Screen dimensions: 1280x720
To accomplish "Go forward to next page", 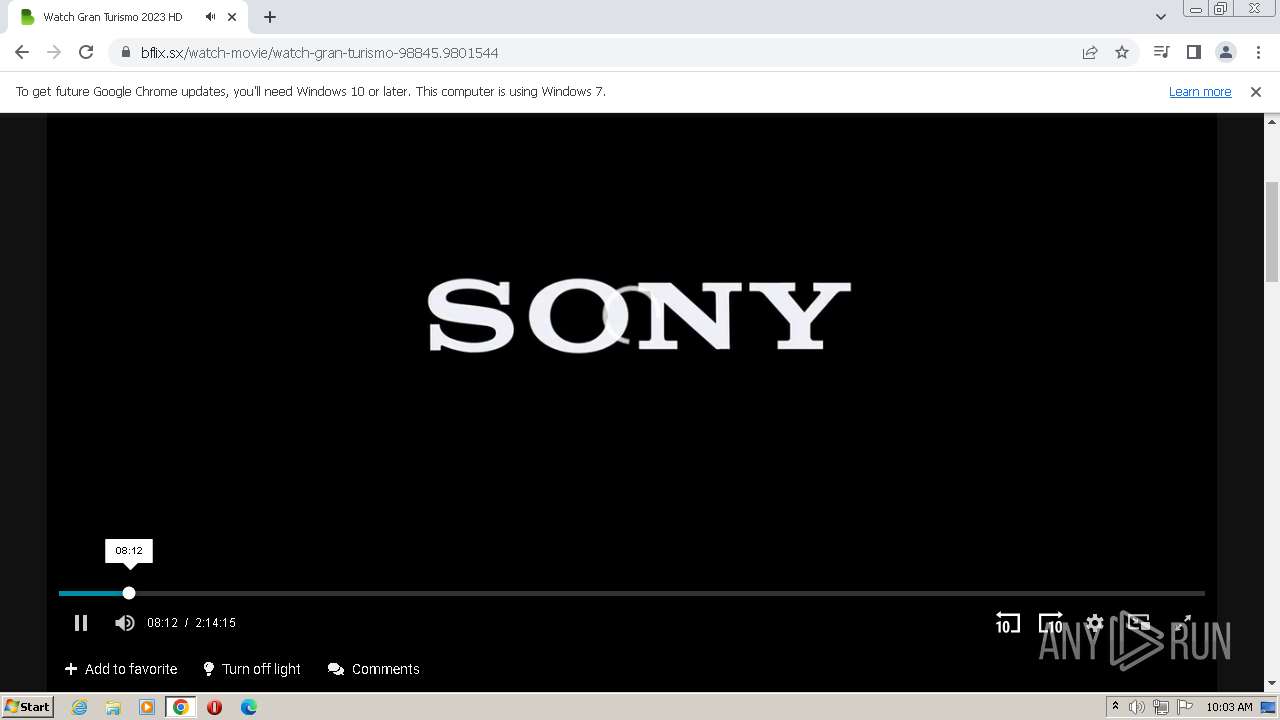I will tap(54, 52).
